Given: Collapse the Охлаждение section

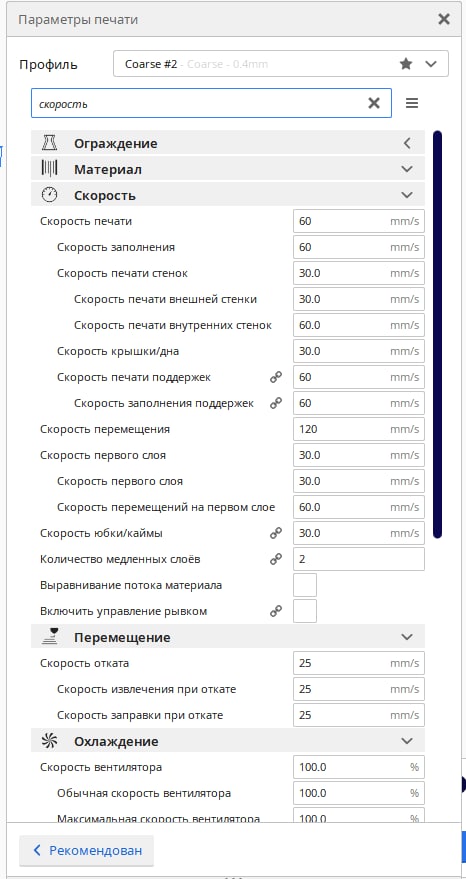Looking at the screenshot, I should pyautogui.click(x=407, y=741).
